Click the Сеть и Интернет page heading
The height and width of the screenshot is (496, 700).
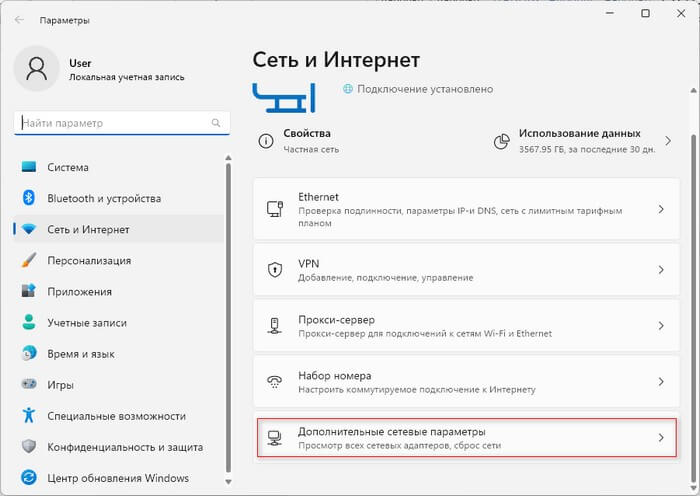(336, 60)
